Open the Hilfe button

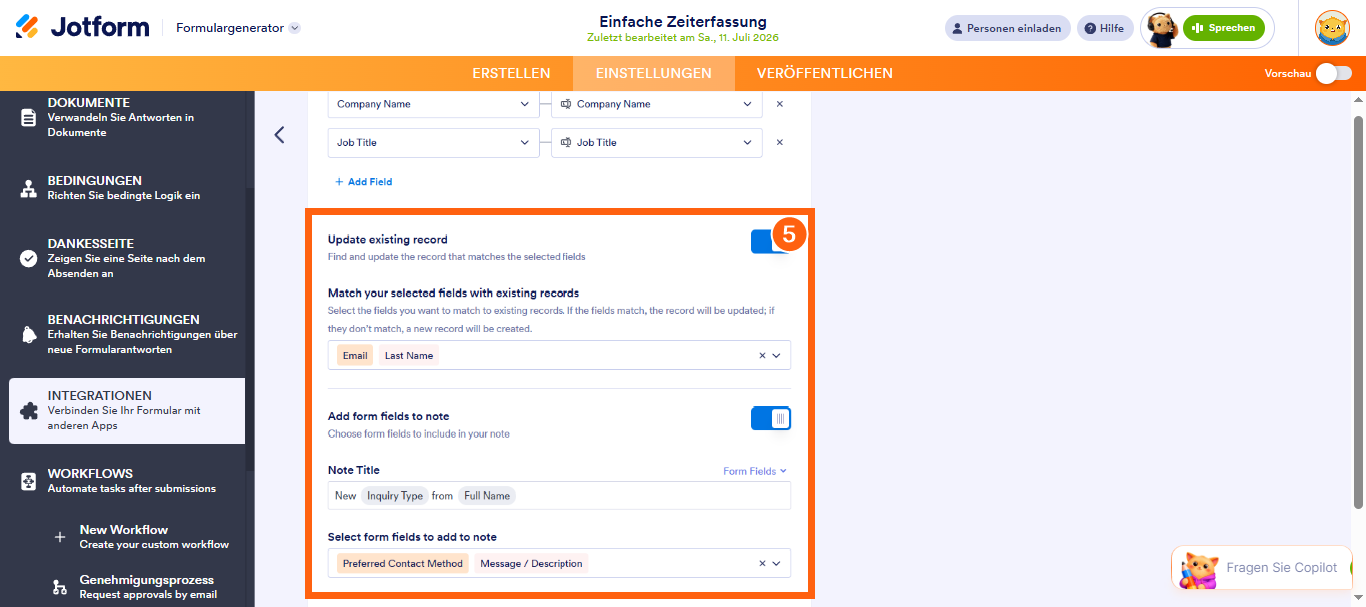click(1105, 28)
